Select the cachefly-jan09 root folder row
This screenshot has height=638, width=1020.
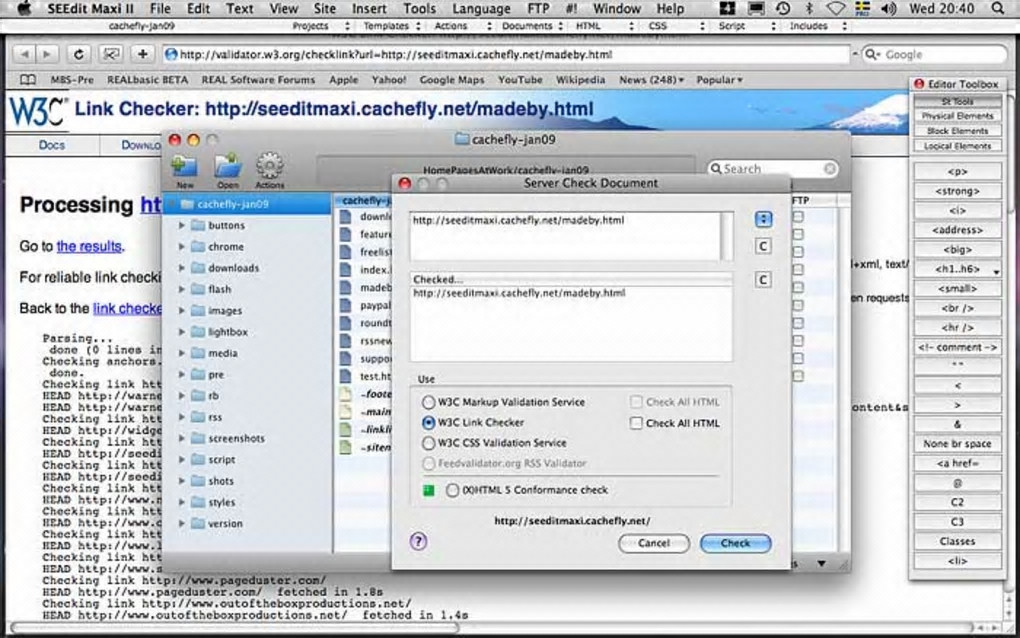click(x=248, y=204)
